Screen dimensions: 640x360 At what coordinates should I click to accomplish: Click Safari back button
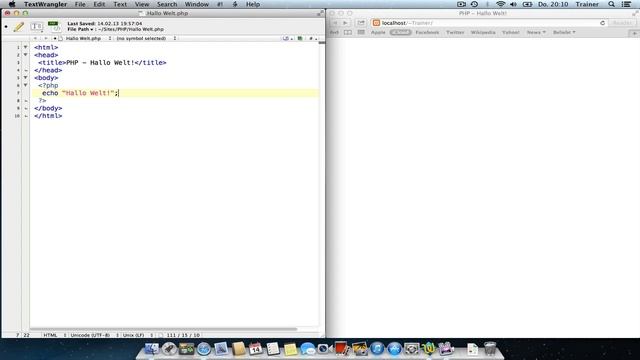[335, 23]
